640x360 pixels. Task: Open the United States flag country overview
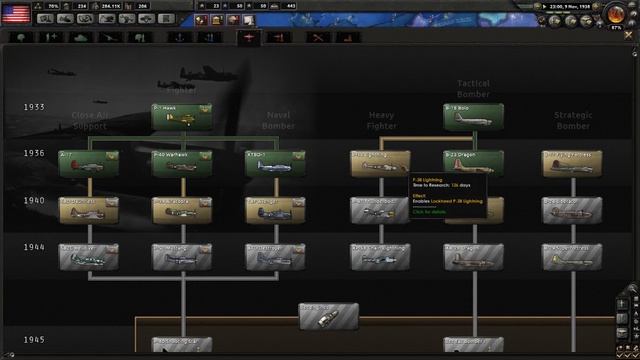(16, 13)
